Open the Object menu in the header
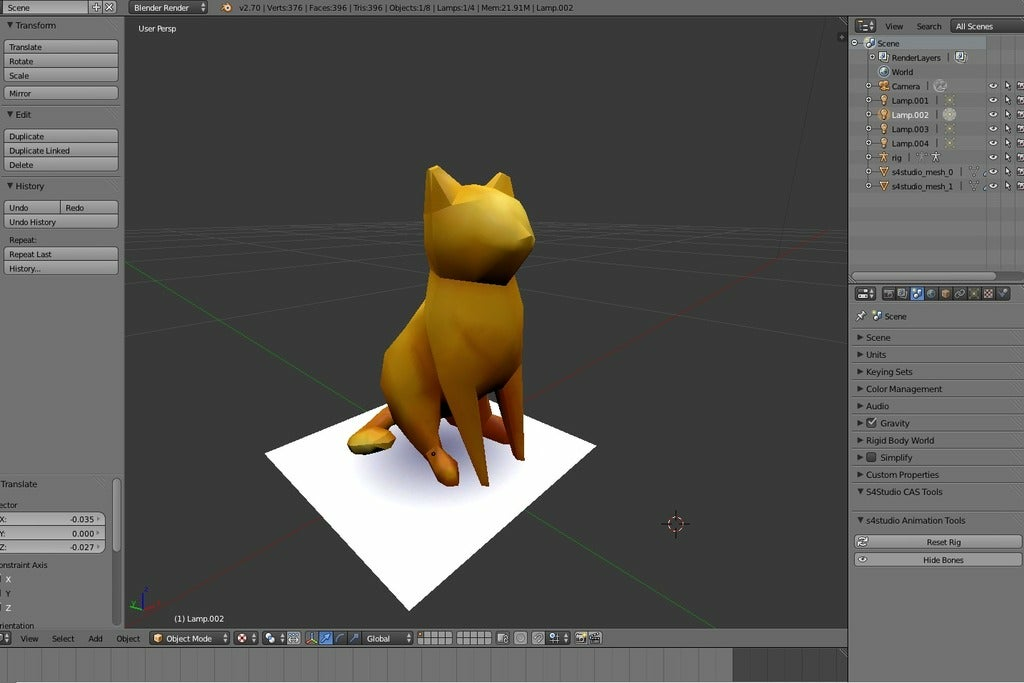Screen dimensions: 1024x683 [x=127, y=638]
